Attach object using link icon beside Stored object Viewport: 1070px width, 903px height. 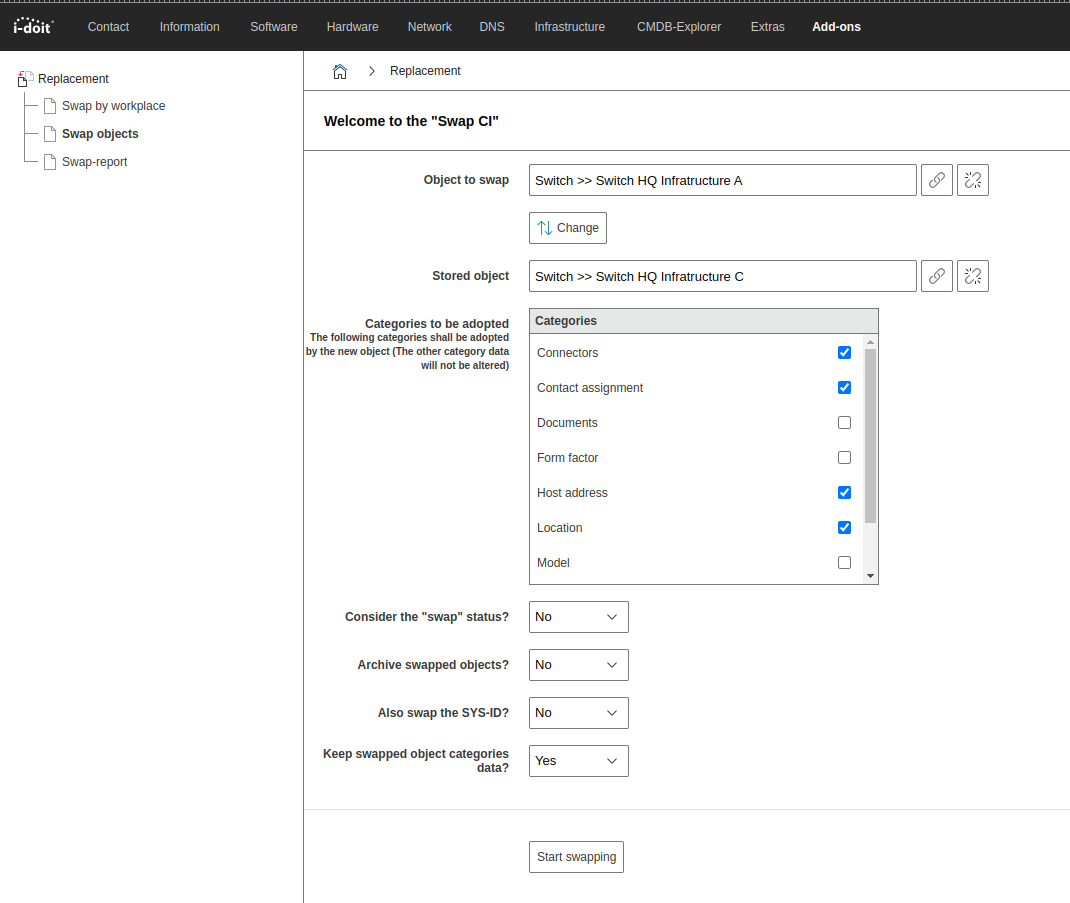tap(936, 276)
